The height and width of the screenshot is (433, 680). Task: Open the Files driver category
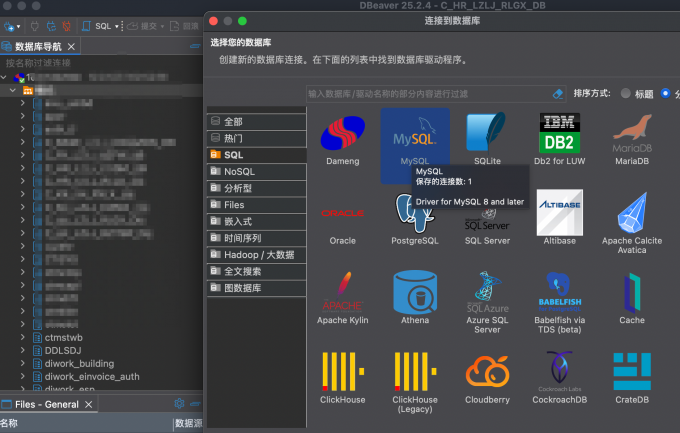[x=257, y=205]
